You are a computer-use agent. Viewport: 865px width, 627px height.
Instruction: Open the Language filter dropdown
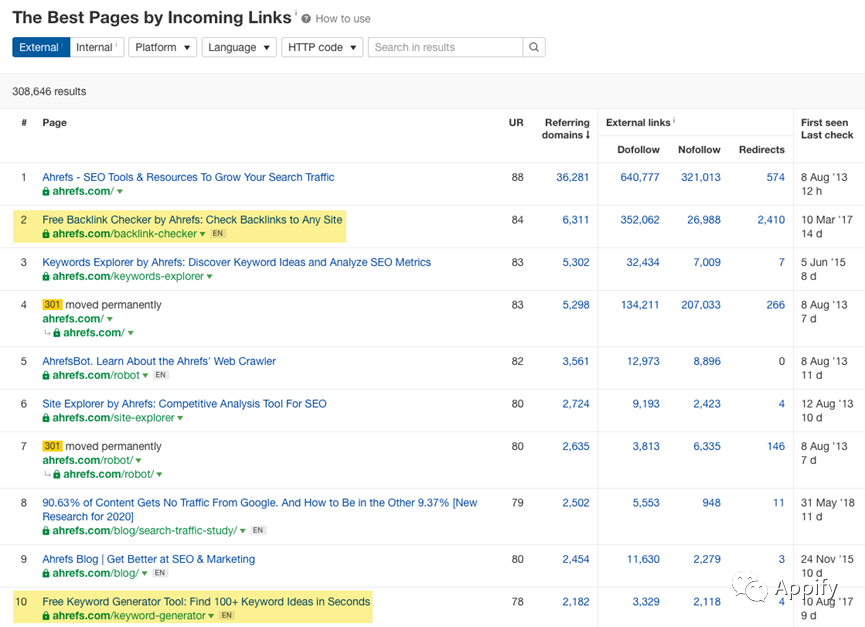coord(239,47)
